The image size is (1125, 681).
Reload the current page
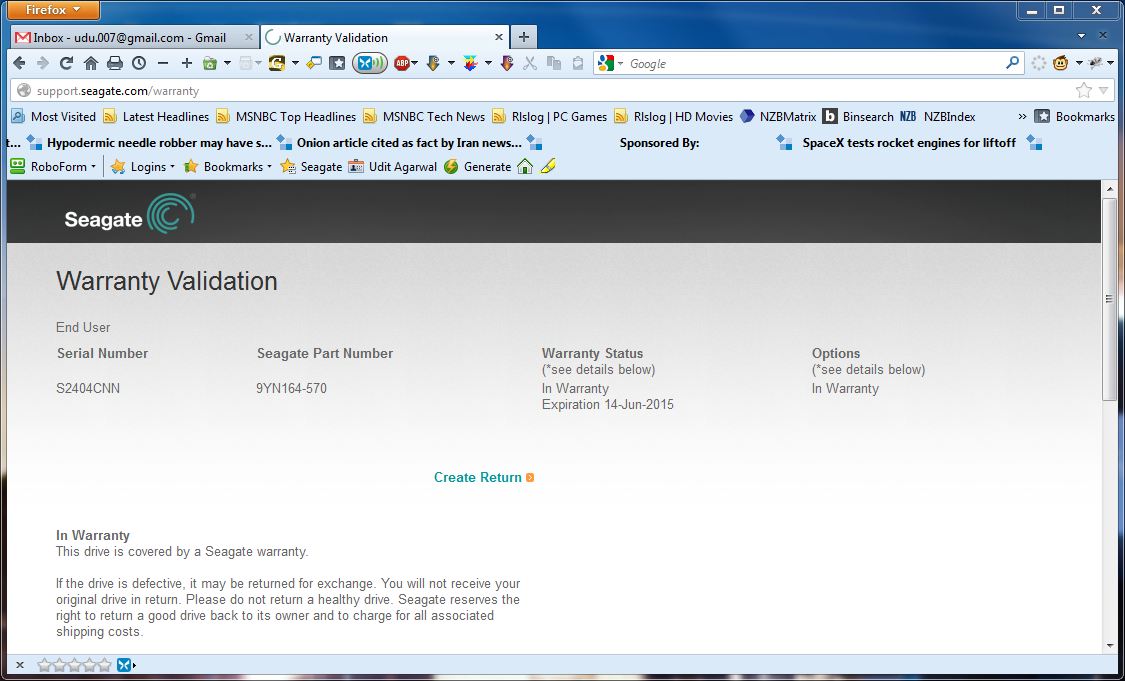pos(66,63)
